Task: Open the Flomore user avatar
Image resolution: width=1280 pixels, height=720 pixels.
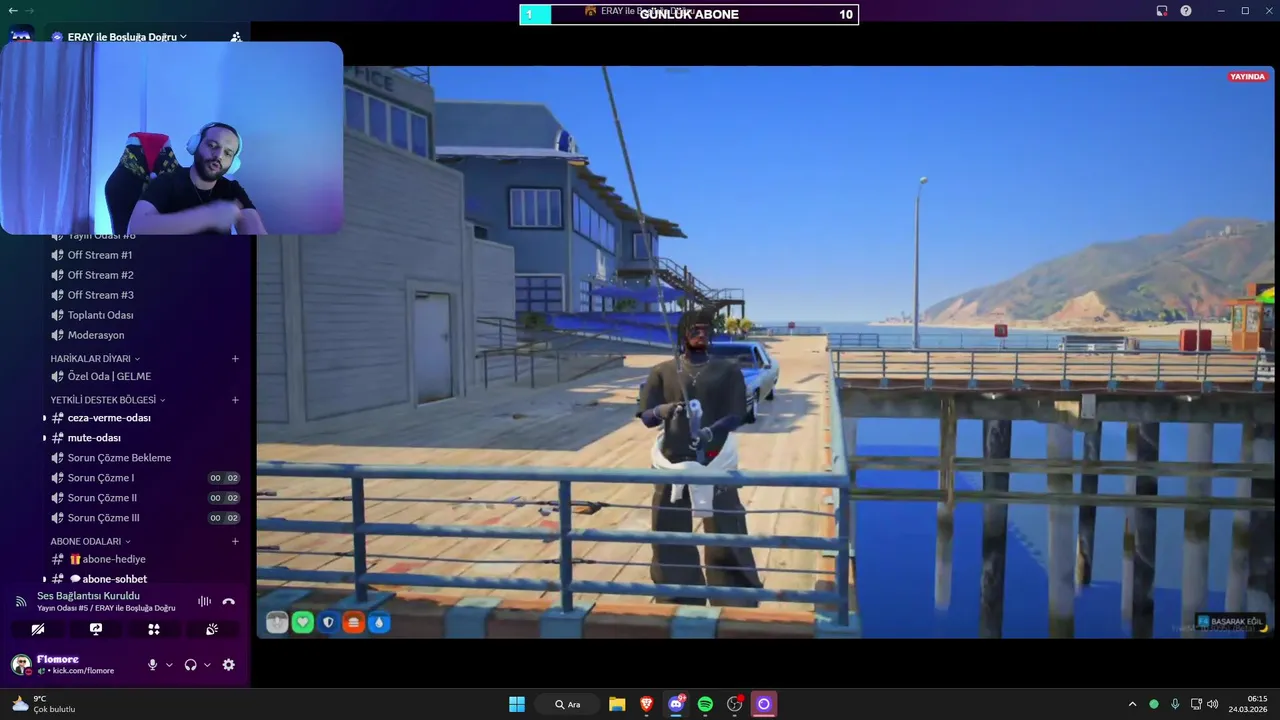Action: pyautogui.click(x=21, y=665)
